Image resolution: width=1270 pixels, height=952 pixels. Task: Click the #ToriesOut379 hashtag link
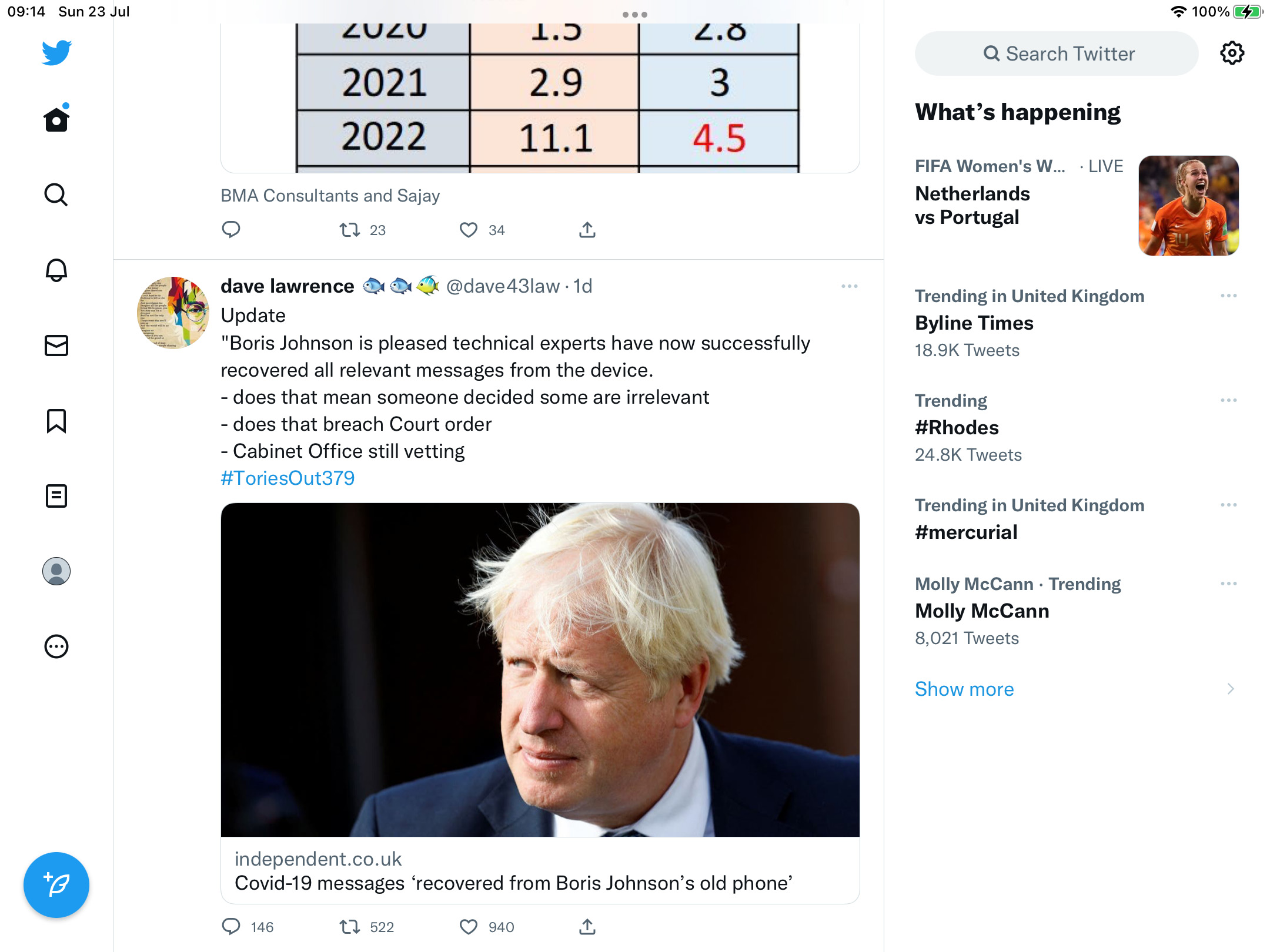coord(288,478)
